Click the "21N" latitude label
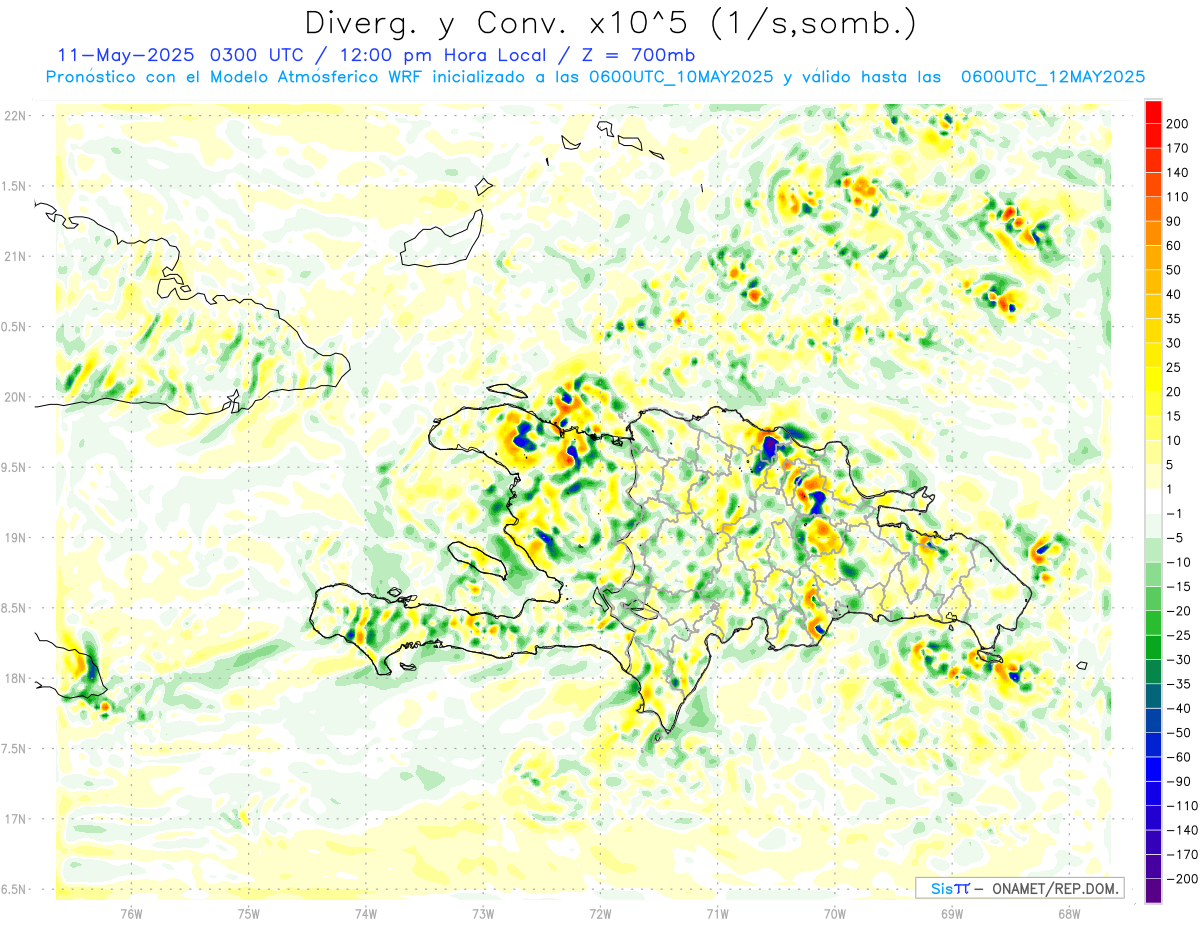The width and height of the screenshot is (1200, 927). tap(14, 256)
